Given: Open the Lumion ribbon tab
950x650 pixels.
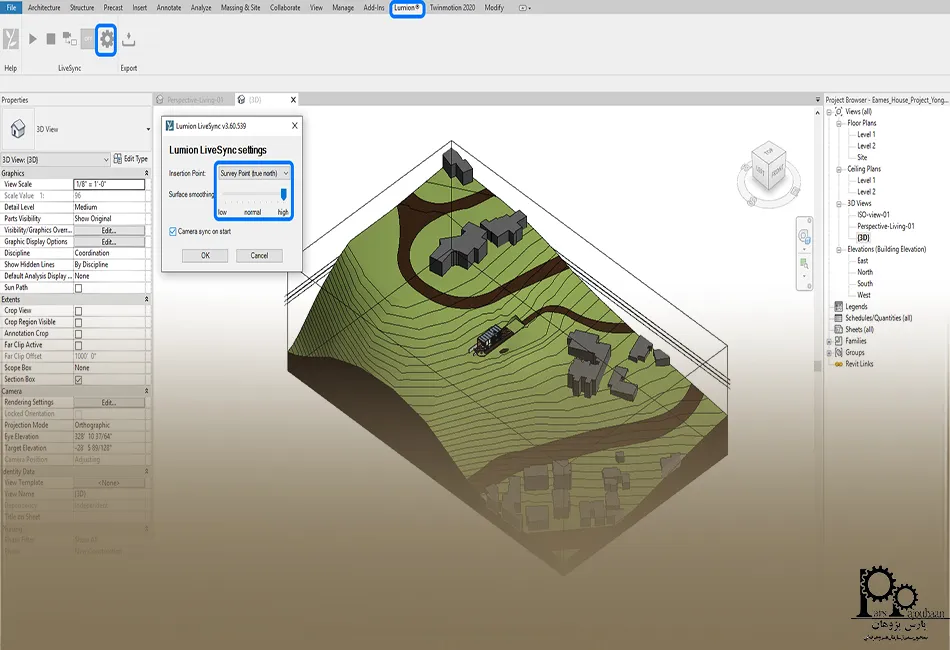Looking at the screenshot, I should pos(406,7).
